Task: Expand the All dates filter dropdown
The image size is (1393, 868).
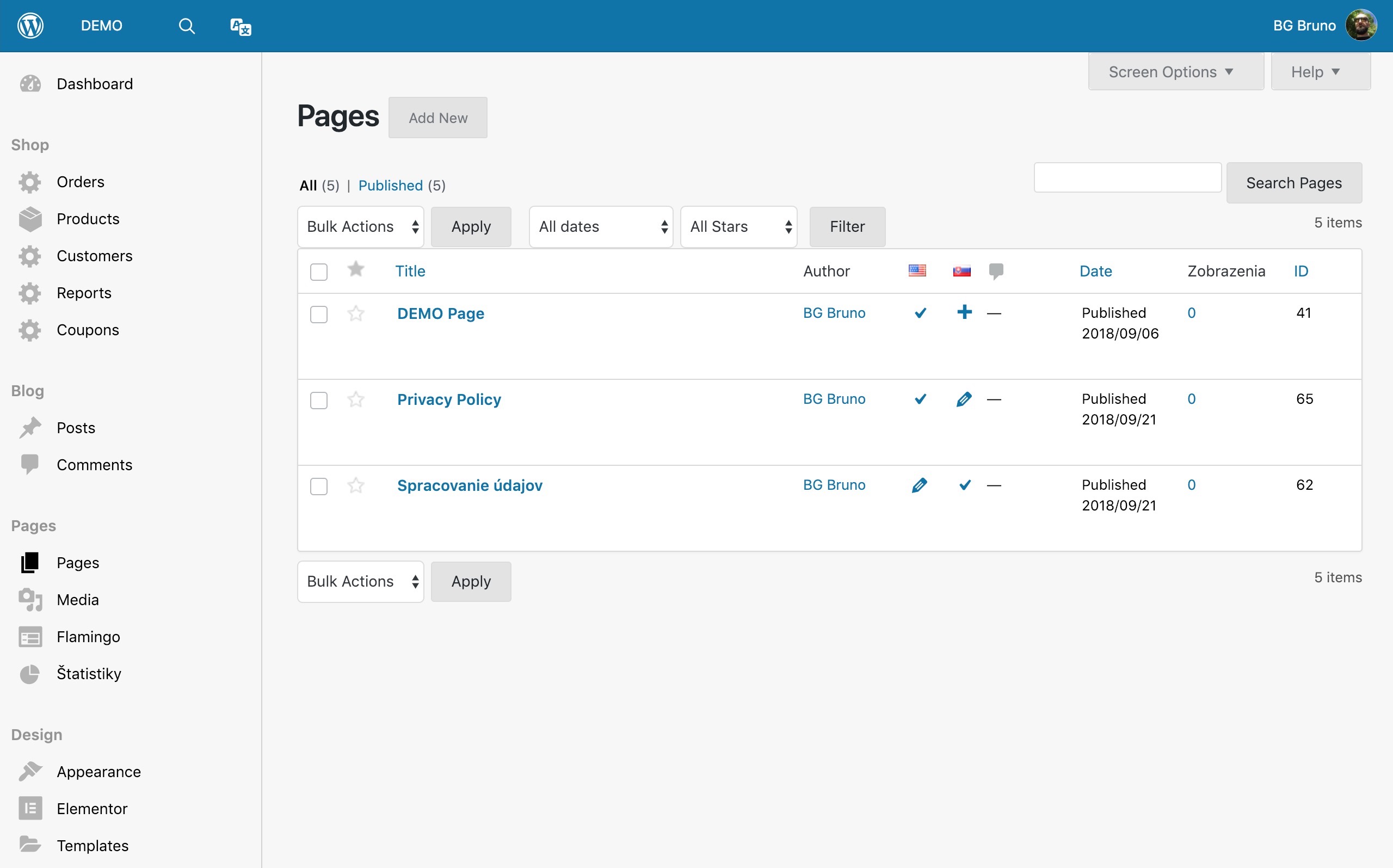Action: pos(600,227)
